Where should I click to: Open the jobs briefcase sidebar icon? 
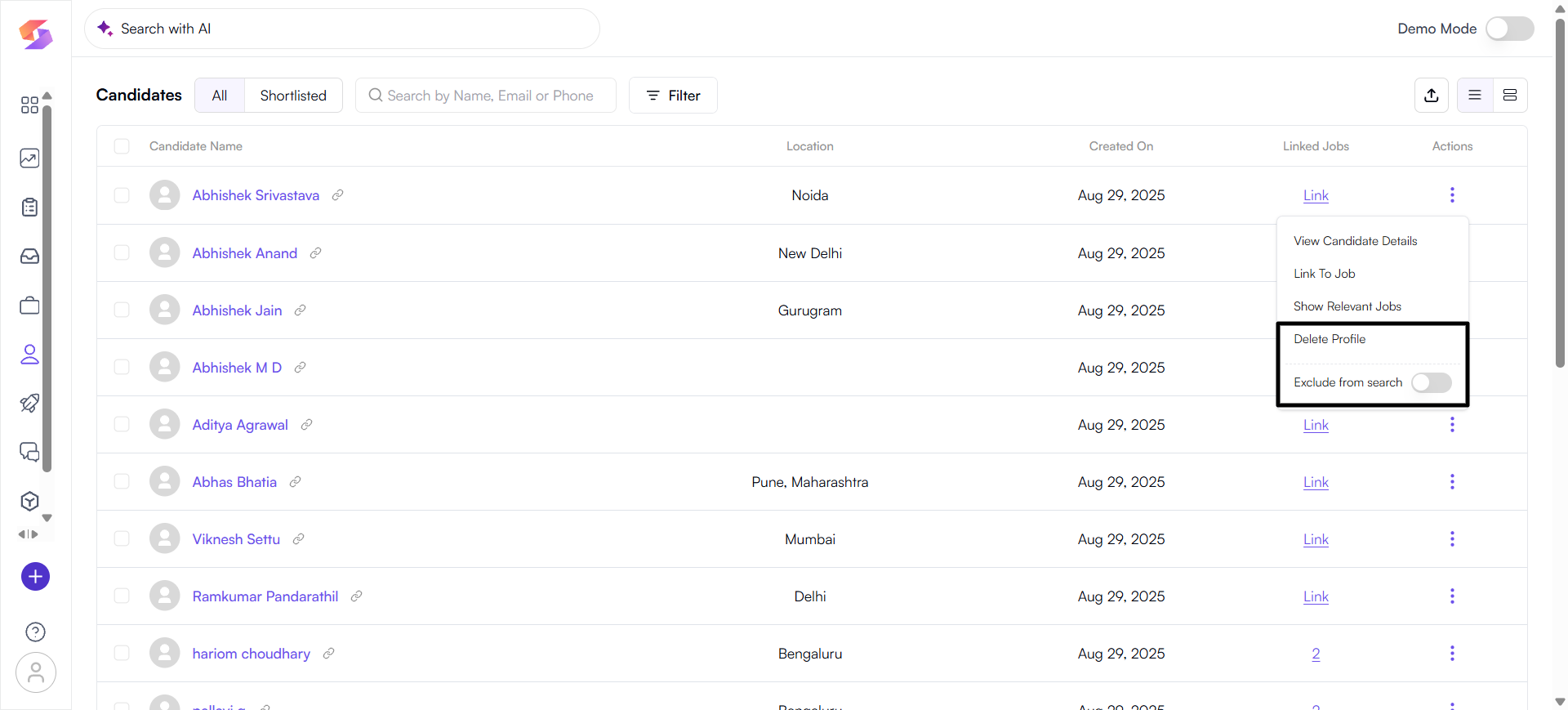(x=29, y=306)
